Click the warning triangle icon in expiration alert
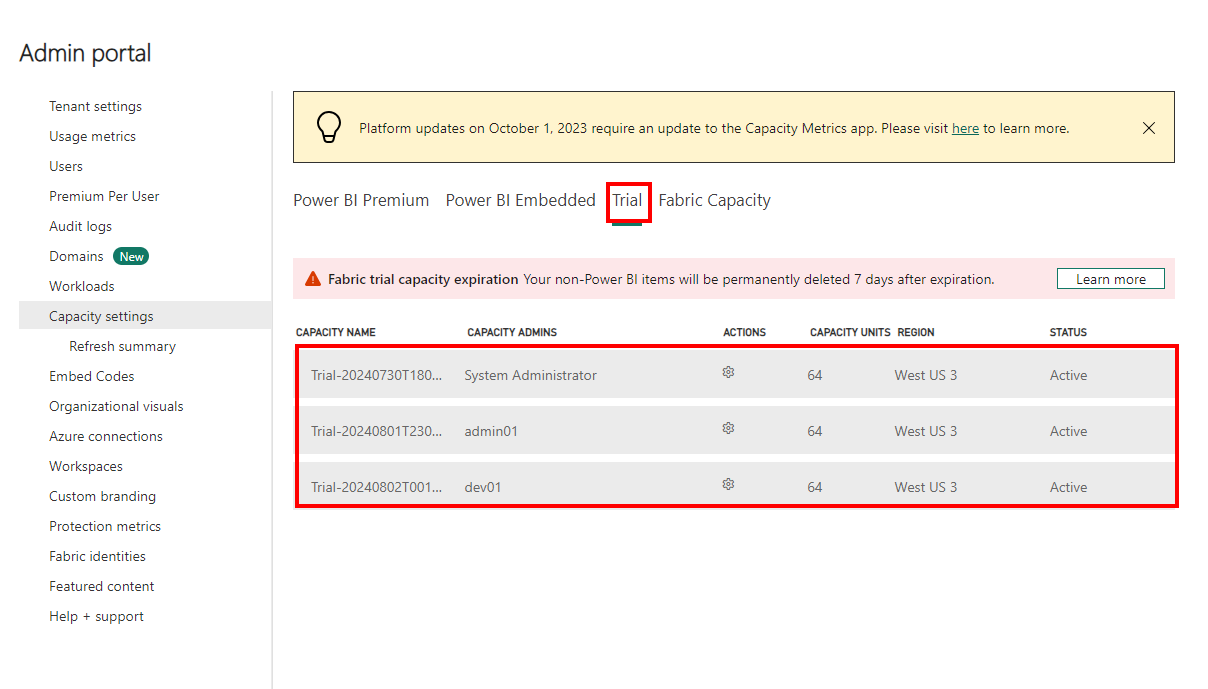Image resolution: width=1208 pixels, height=689 pixels. [313, 279]
